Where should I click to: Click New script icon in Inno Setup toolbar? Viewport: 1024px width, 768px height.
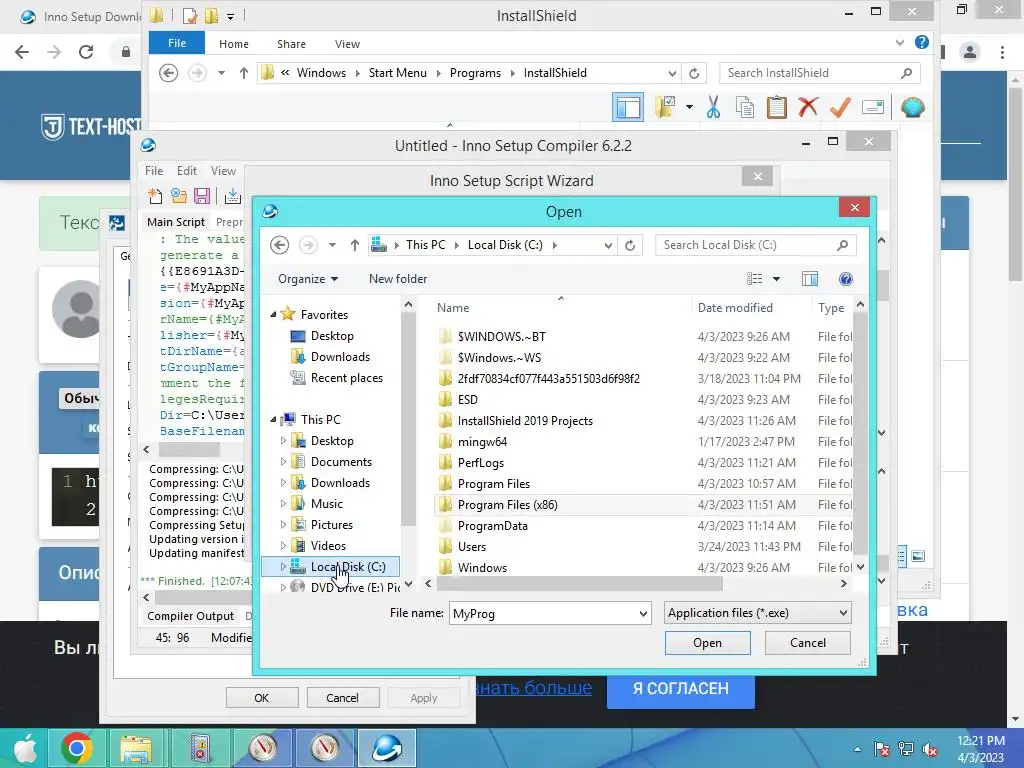(x=155, y=195)
